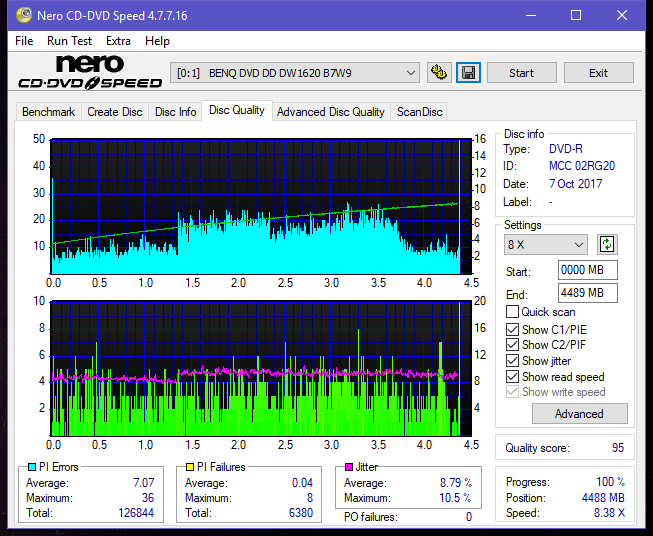Image resolution: width=653 pixels, height=536 pixels.
Task: Click PI Errors maximum 36
Action: pyautogui.click(x=148, y=498)
